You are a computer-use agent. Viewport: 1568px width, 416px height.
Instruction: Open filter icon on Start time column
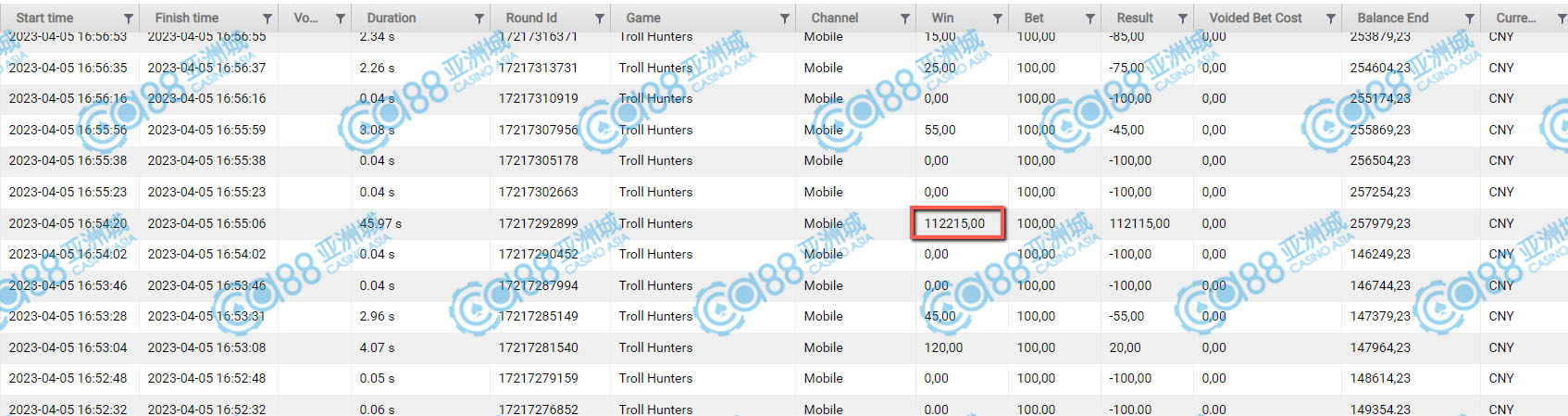(x=129, y=19)
